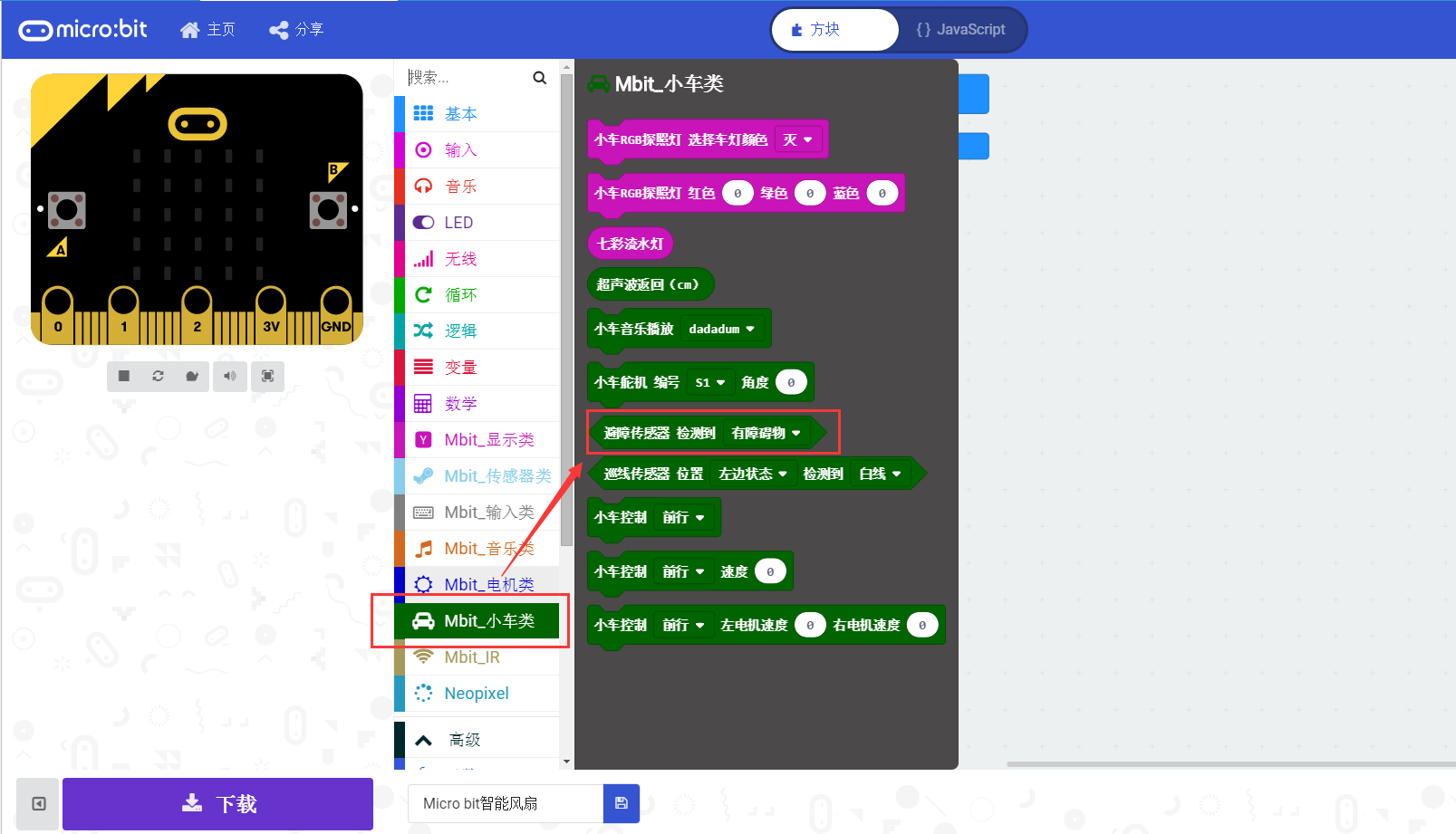Open 前行 dropdown in first 小车控制 block
The width and height of the screenshot is (1456, 834).
click(683, 517)
